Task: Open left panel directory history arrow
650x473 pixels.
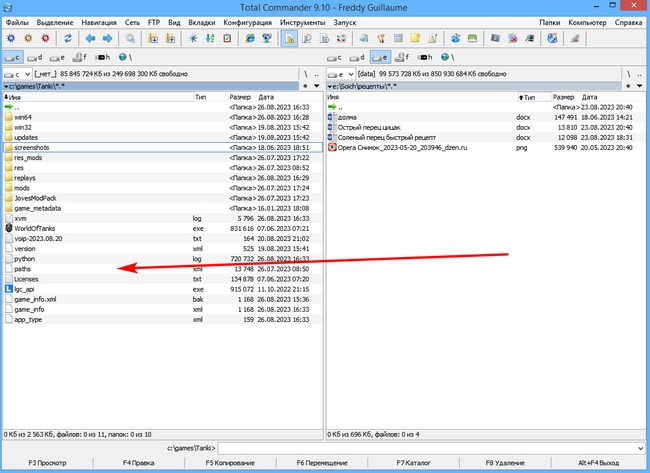Action: [x=317, y=86]
